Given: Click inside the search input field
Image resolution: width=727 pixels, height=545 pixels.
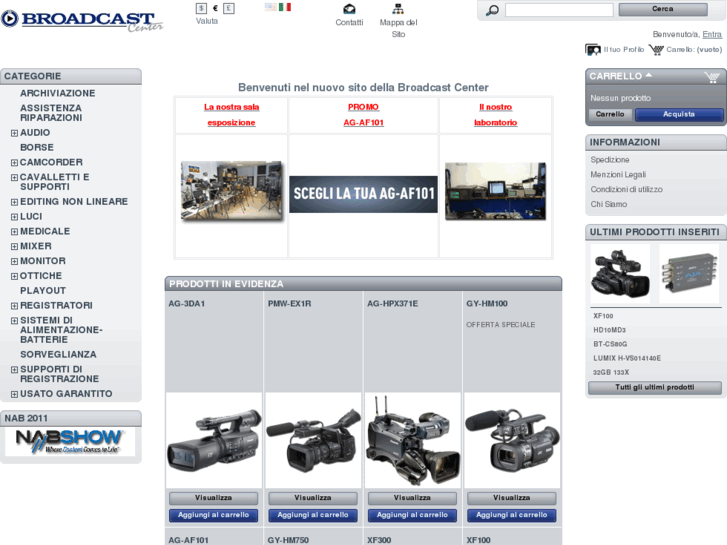Looking at the screenshot, I should coord(559,10).
